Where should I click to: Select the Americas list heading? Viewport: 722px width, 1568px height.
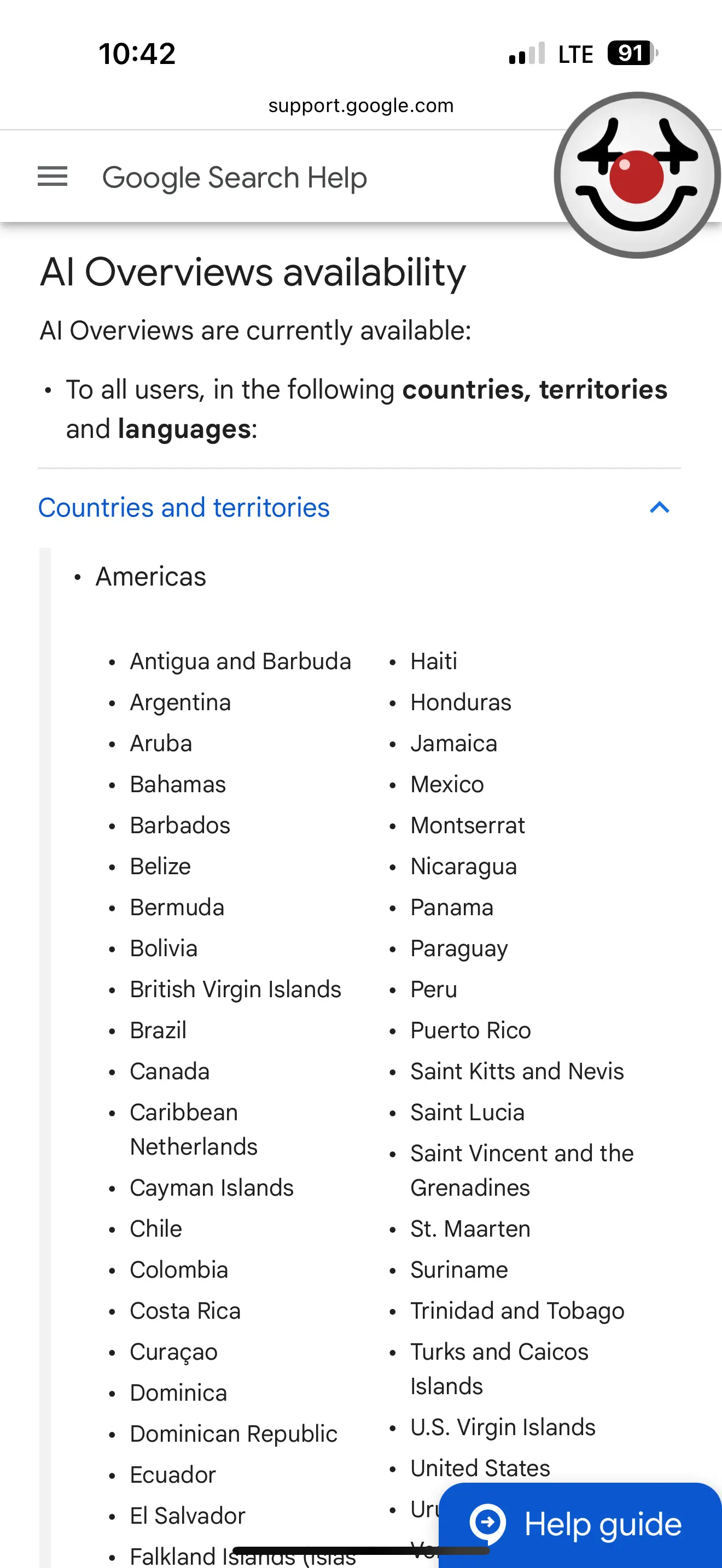pos(151,576)
